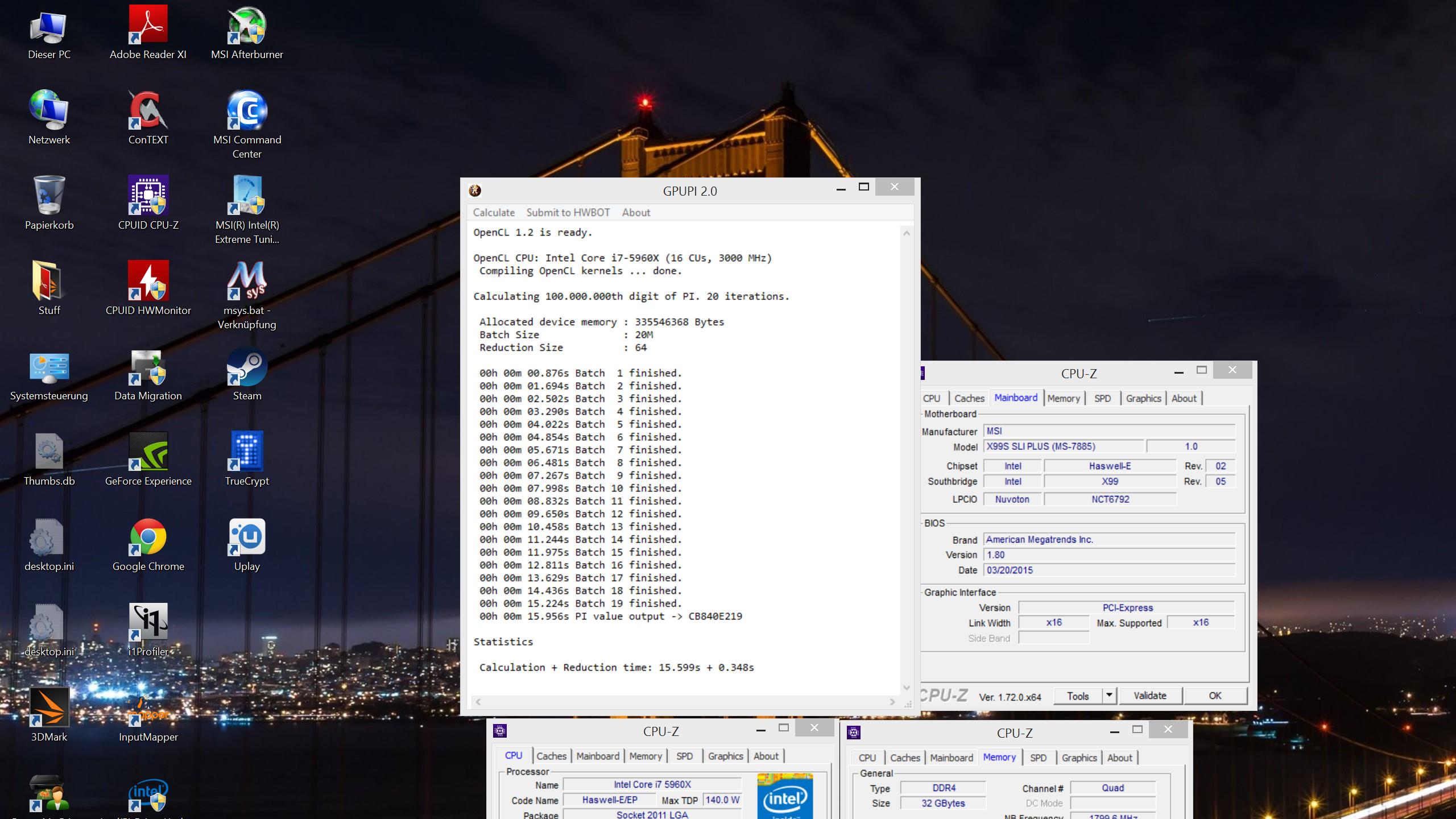
Task: Open the 3DMark desktop shortcut
Action: (x=49, y=715)
